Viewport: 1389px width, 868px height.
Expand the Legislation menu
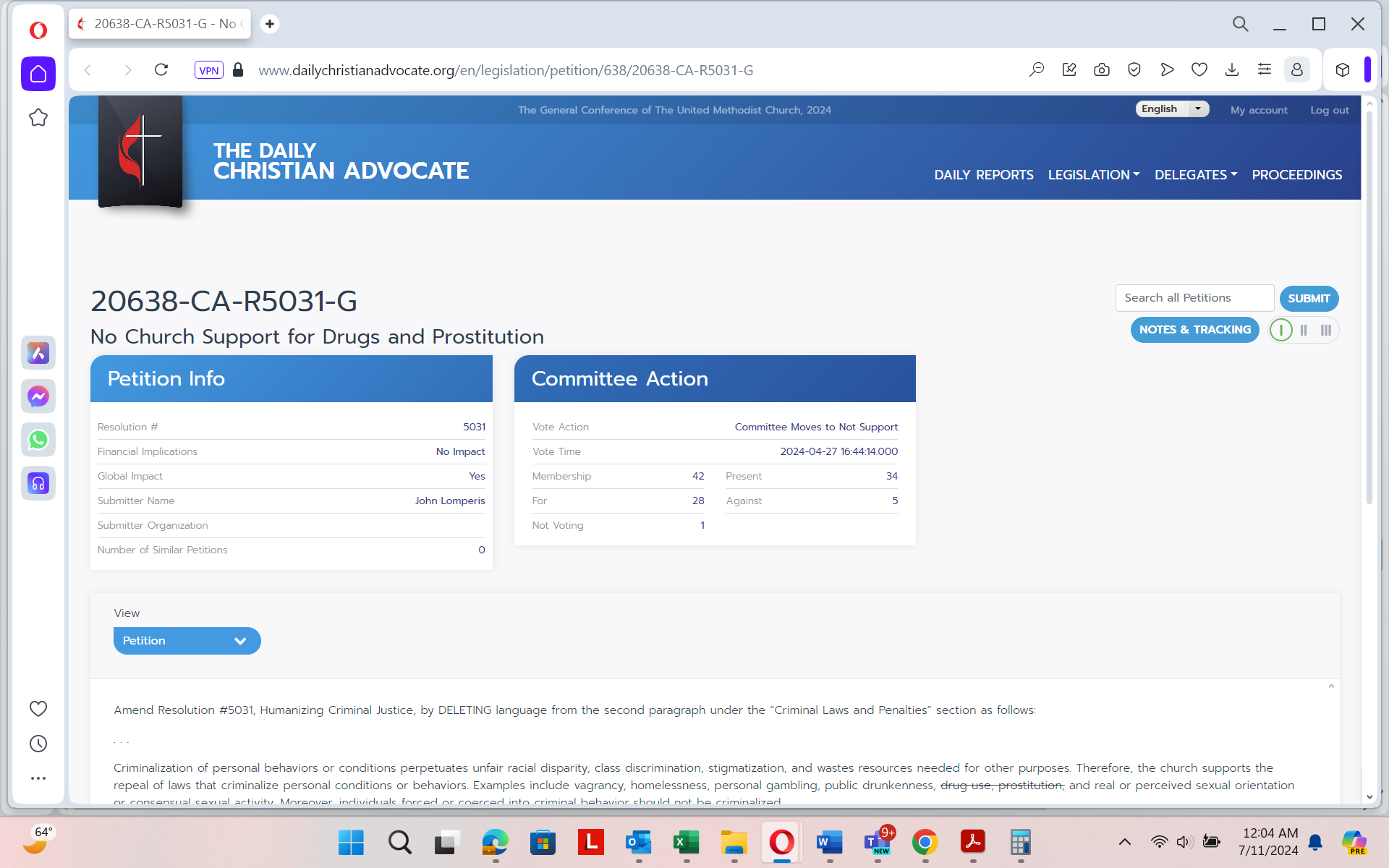1093,175
